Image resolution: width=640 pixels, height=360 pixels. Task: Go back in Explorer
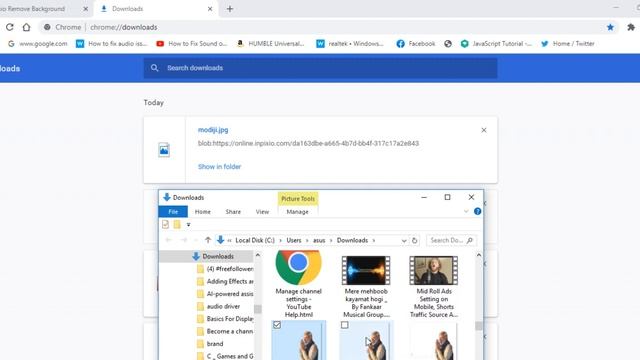coord(169,240)
